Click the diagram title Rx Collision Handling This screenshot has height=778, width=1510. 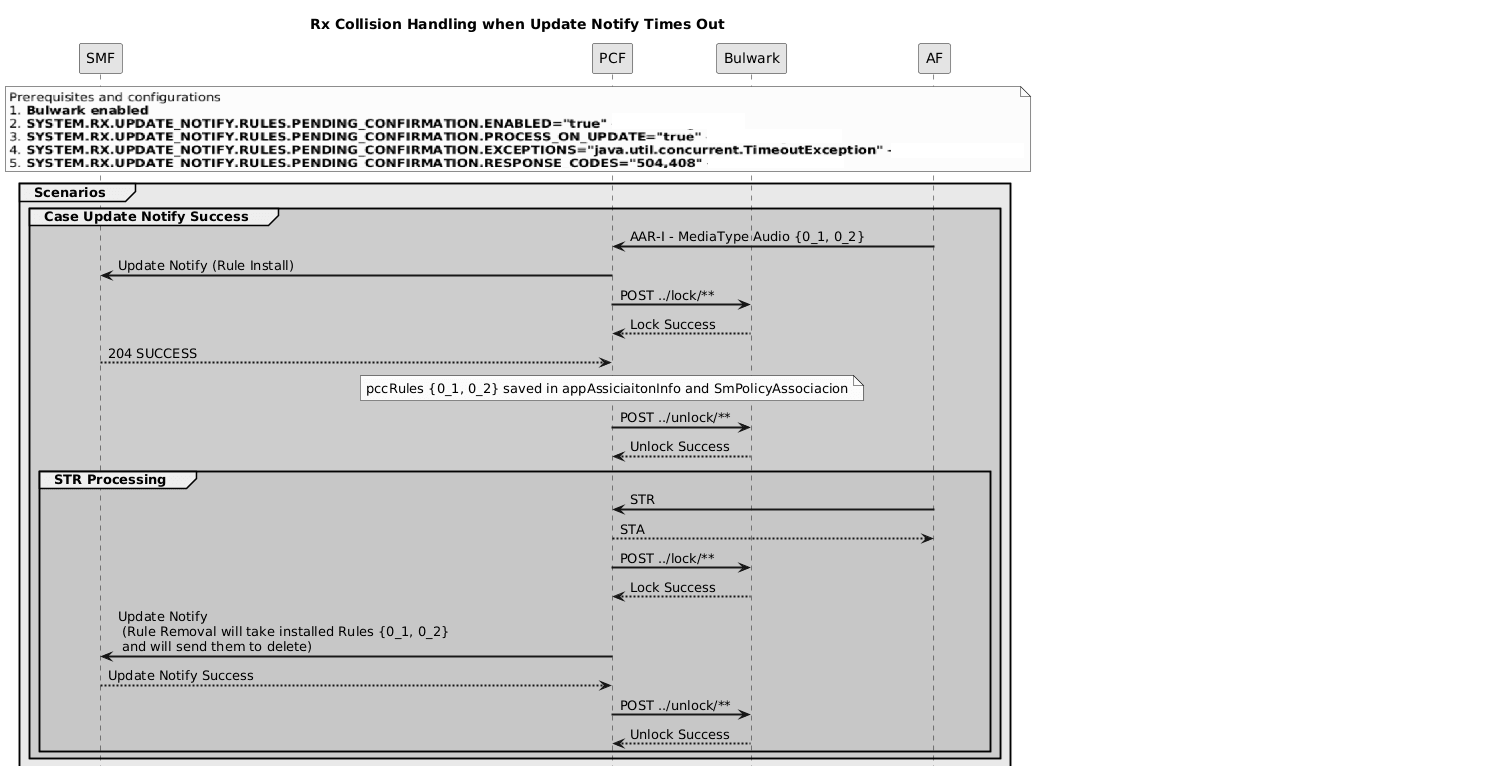pos(516,24)
